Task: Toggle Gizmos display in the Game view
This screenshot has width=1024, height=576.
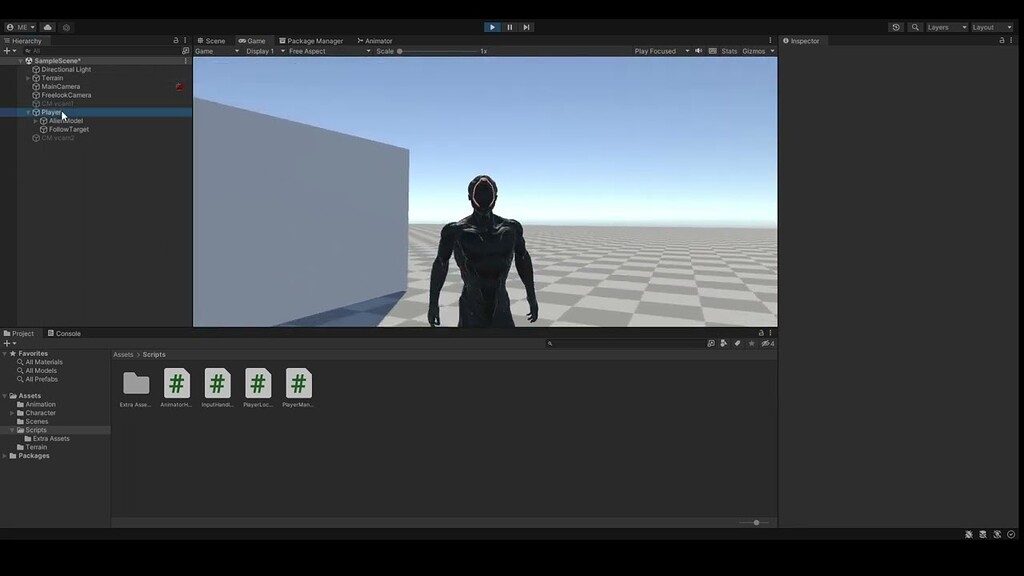Action: tap(752, 50)
